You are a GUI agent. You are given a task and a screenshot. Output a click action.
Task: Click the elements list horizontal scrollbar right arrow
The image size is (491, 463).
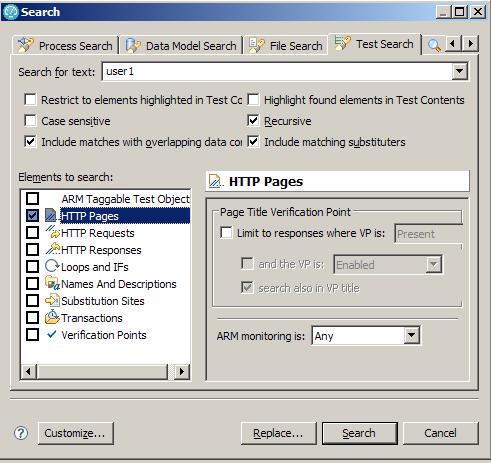click(182, 371)
